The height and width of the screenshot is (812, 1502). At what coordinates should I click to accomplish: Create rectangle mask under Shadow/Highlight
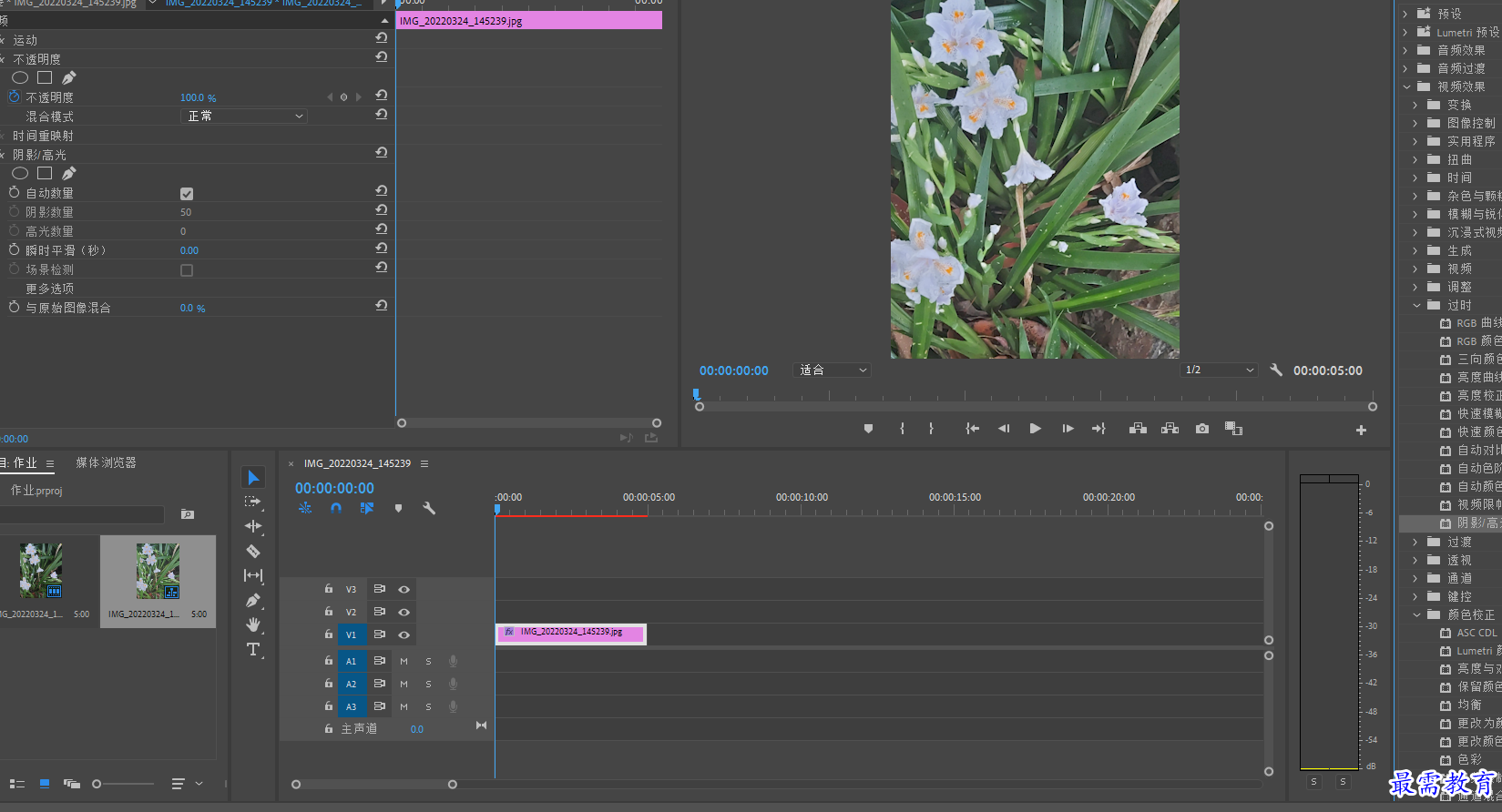pos(45,173)
